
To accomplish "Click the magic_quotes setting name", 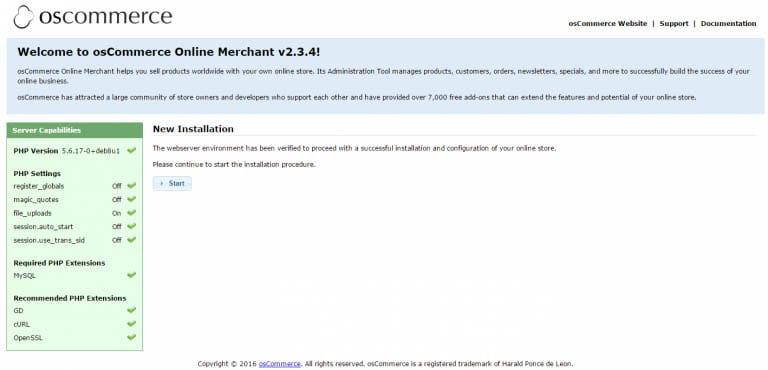I will [36, 200].
